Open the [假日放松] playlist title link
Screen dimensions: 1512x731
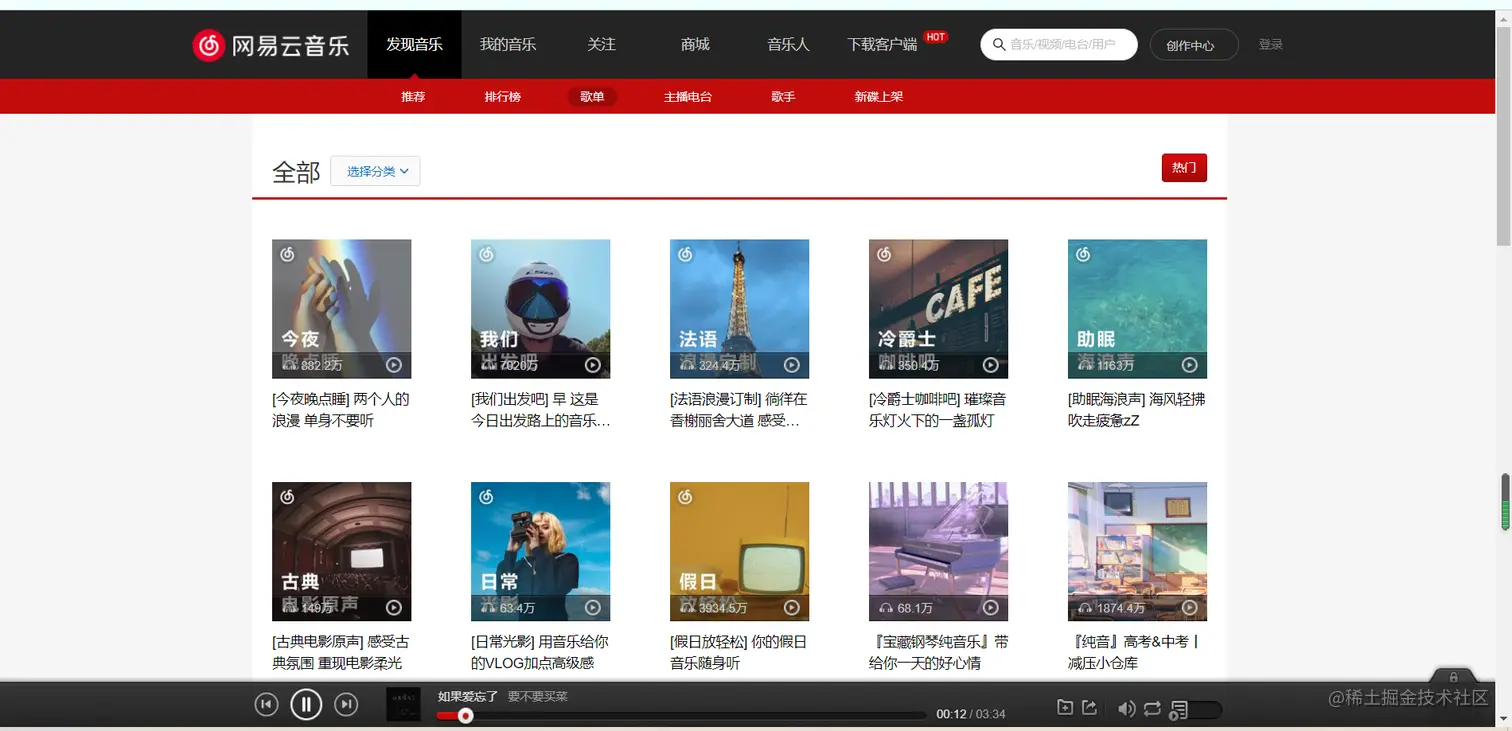coord(739,652)
